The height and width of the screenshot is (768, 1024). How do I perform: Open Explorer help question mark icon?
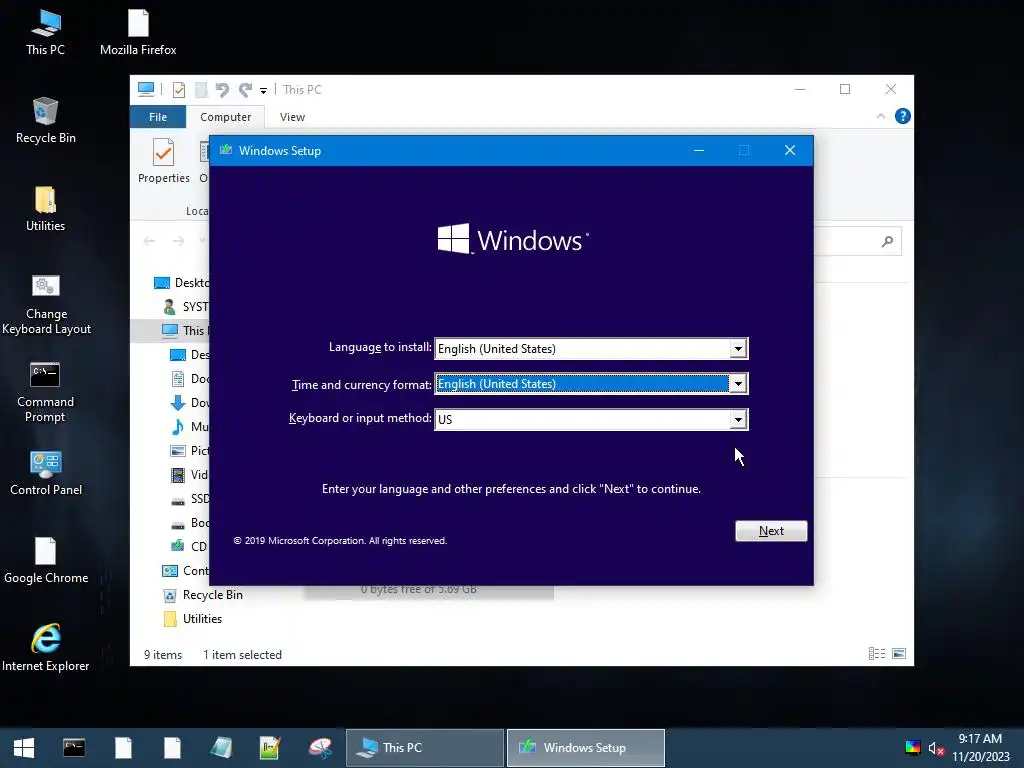[903, 116]
